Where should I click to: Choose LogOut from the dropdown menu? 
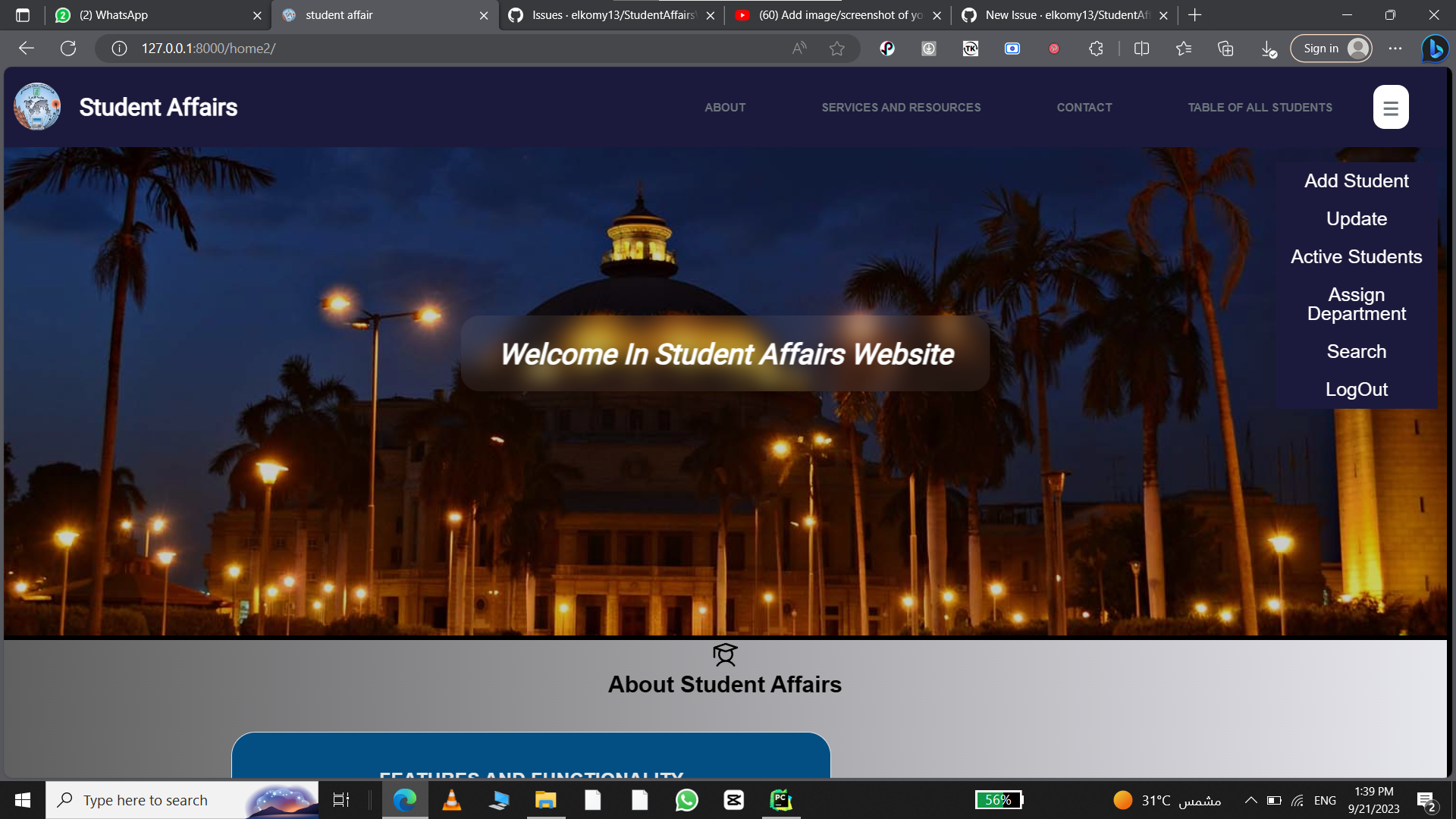(1356, 389)
